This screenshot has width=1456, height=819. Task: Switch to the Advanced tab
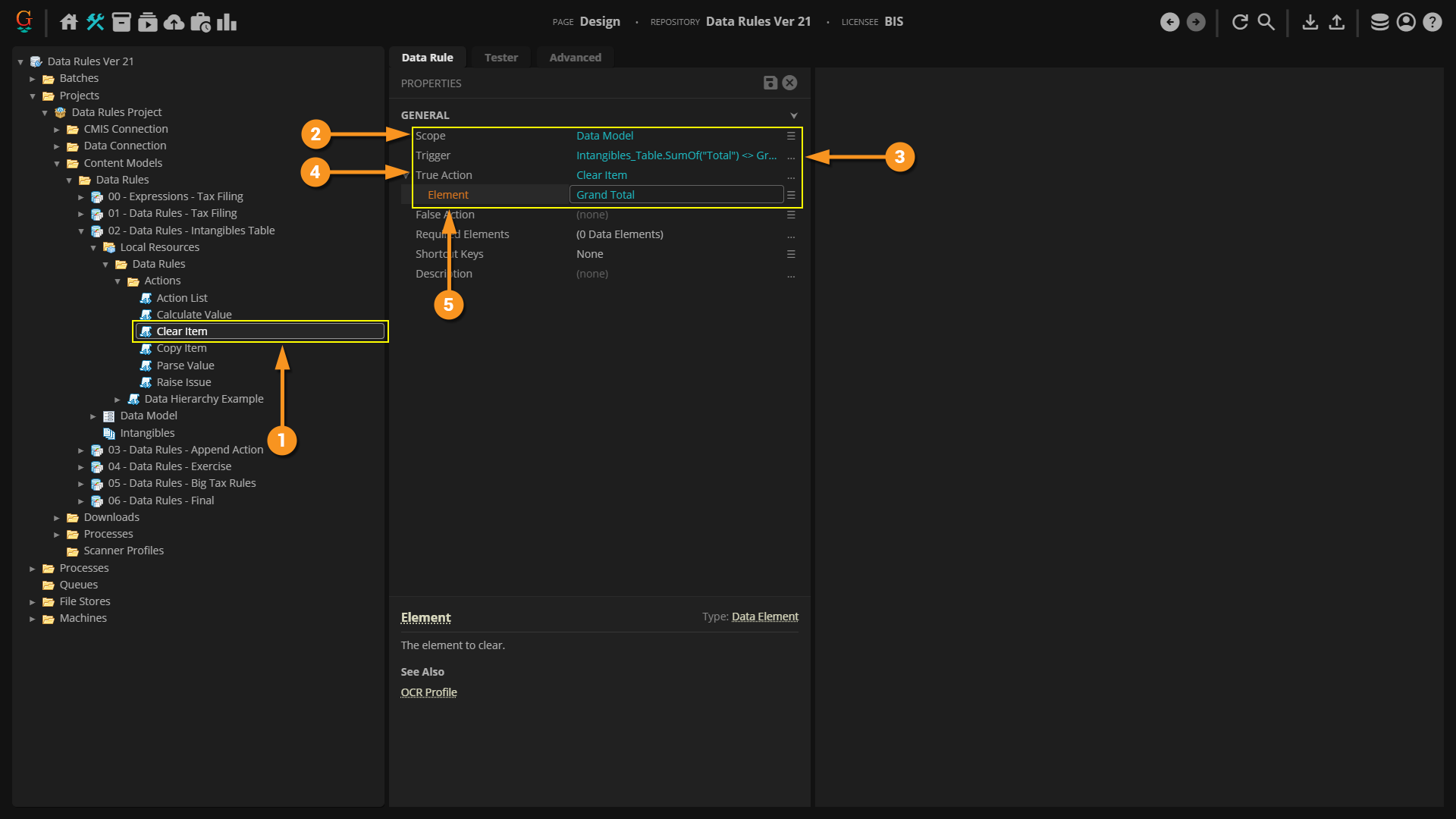[575, 58]
